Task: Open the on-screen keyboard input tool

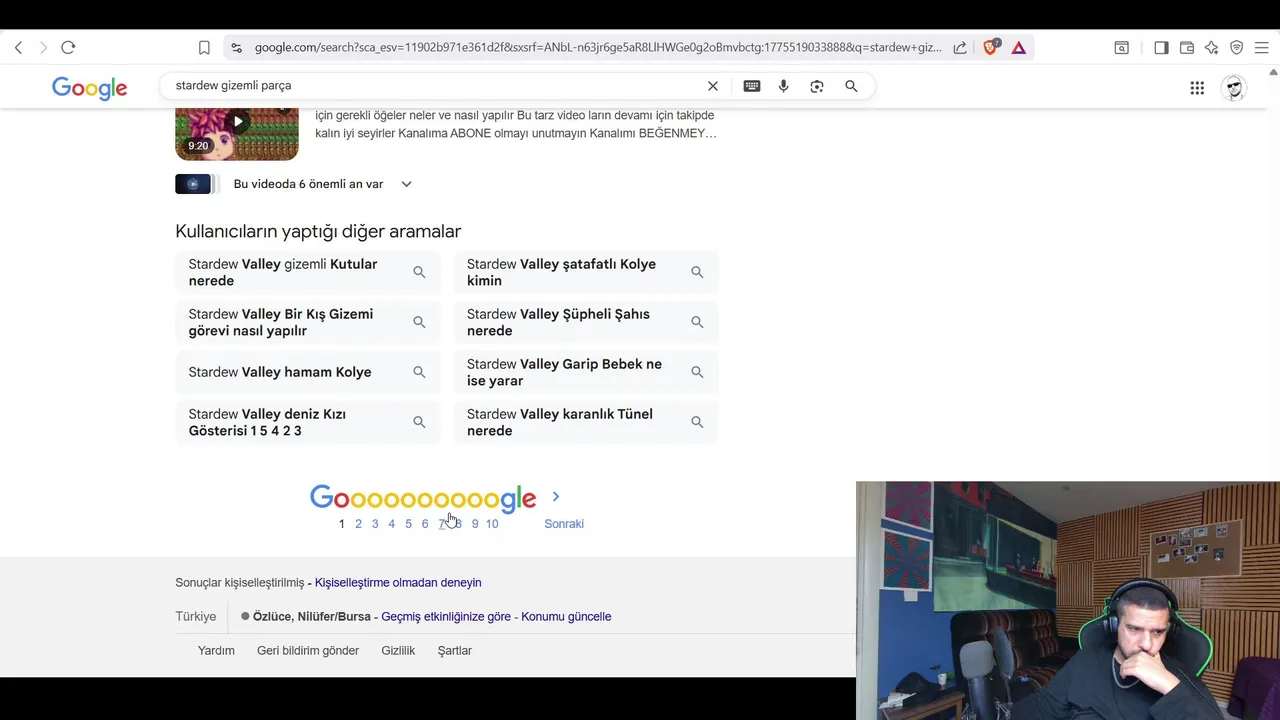Action: click(752, 86)
